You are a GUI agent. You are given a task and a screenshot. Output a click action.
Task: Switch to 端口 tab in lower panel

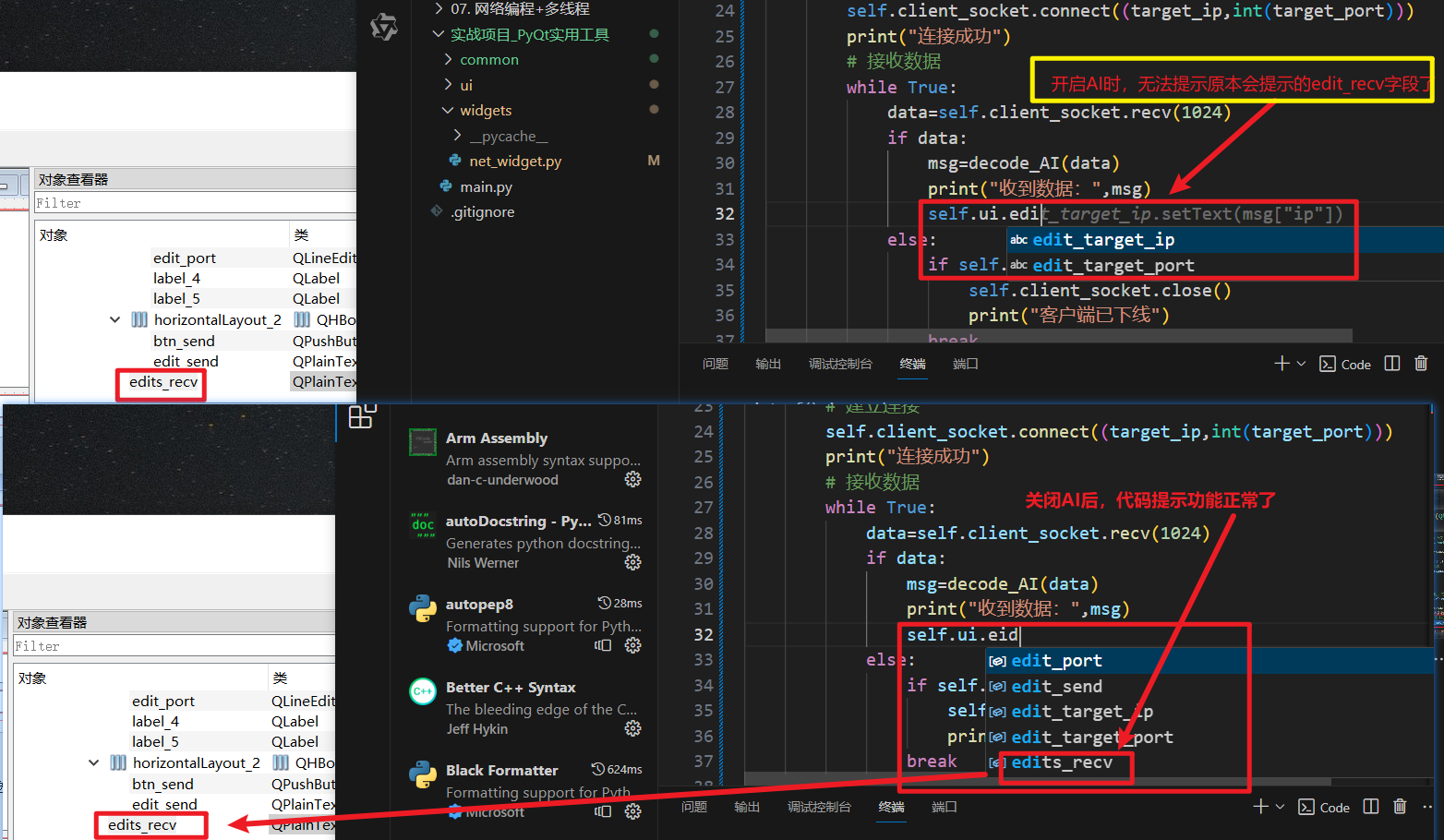coord(945,807)
